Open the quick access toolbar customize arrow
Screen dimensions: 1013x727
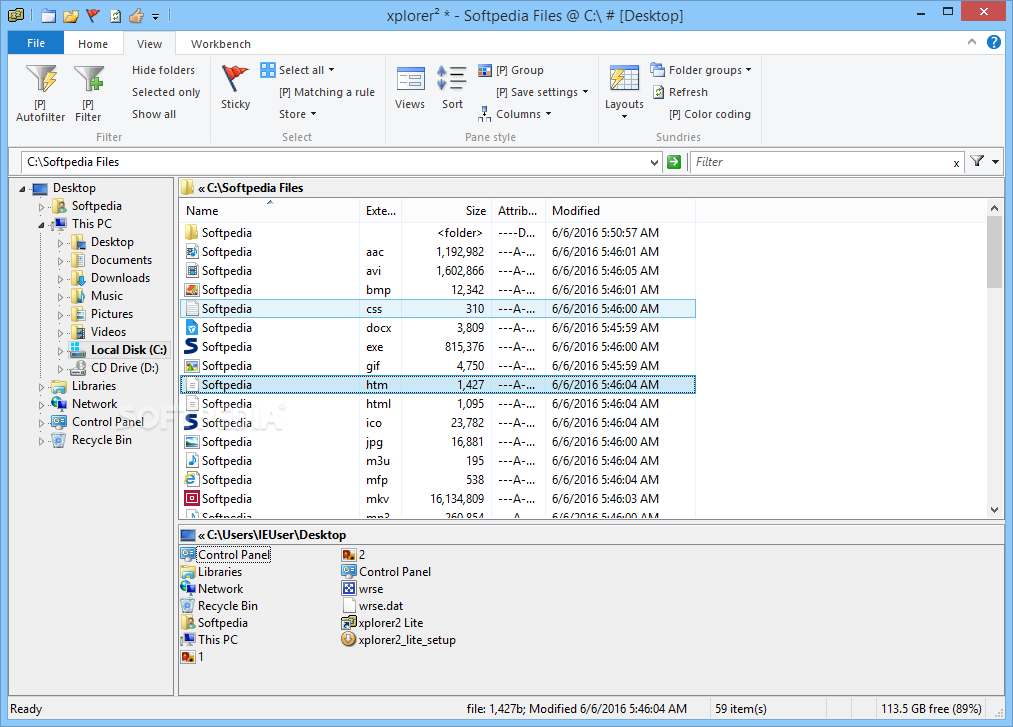pyautogui.click(x=155, y=16)
